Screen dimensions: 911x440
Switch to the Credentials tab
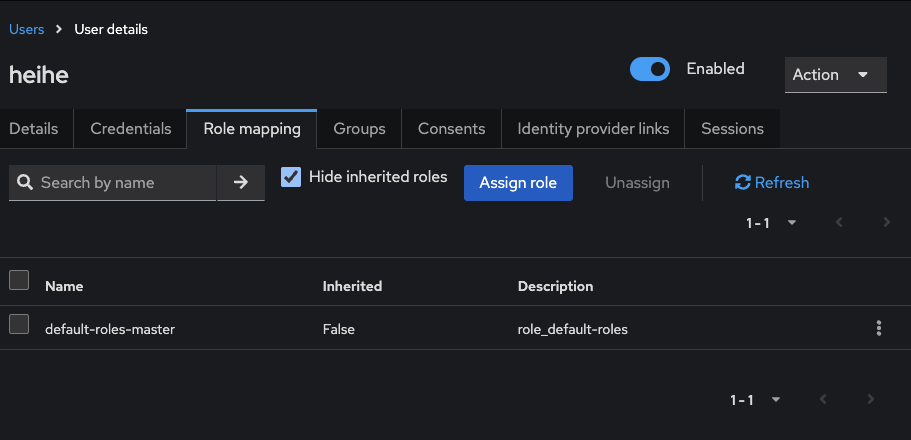click(x=130, y=129)
